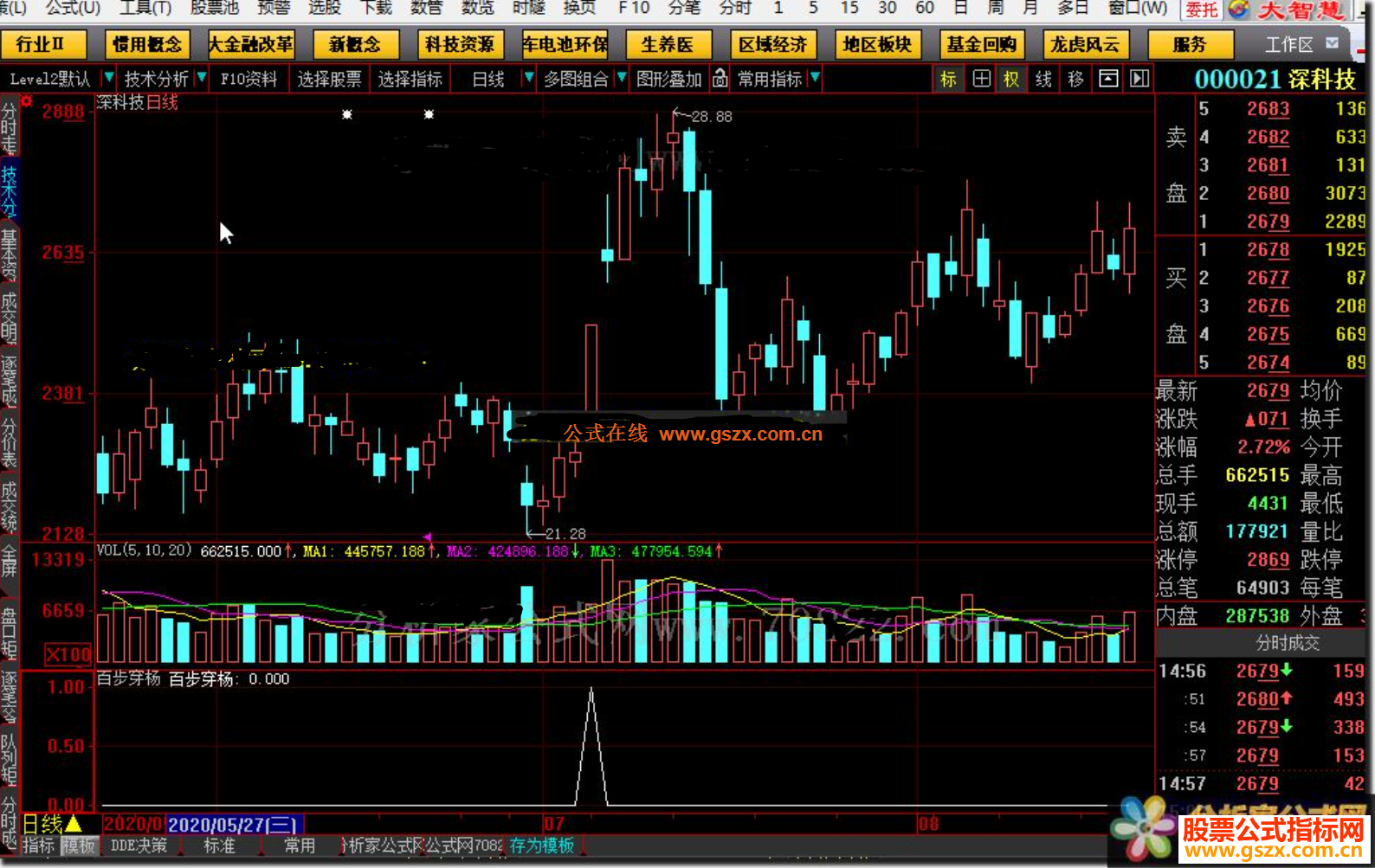
Task: Open the 窗口(W) menu
Action: pyautogui.click(x=1137, y=8)
